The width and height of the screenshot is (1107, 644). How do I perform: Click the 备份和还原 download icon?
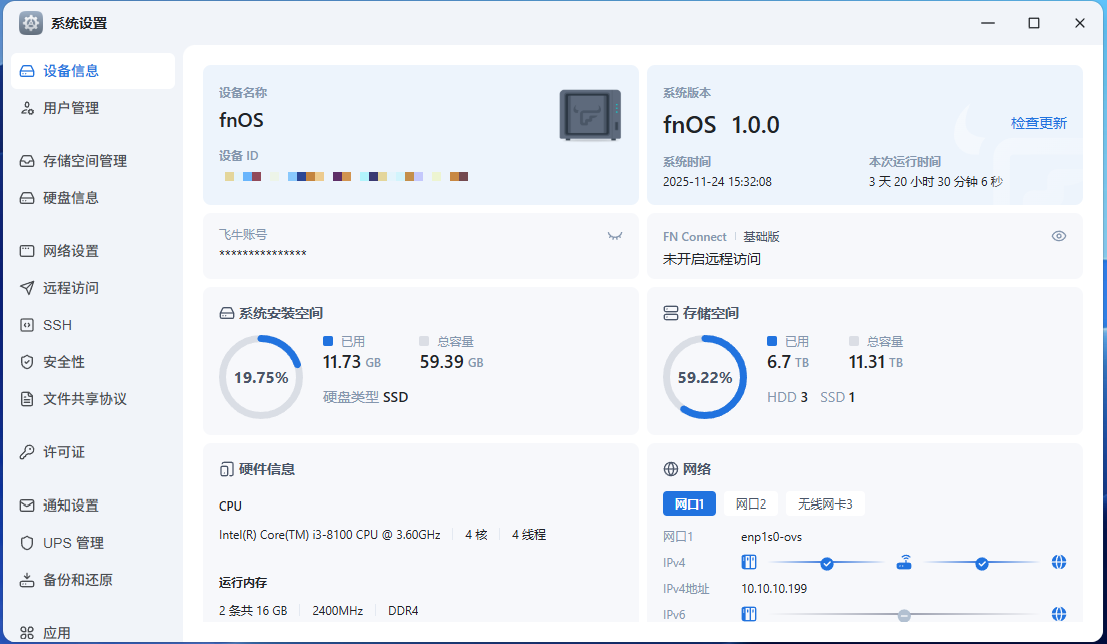point(27,580)
